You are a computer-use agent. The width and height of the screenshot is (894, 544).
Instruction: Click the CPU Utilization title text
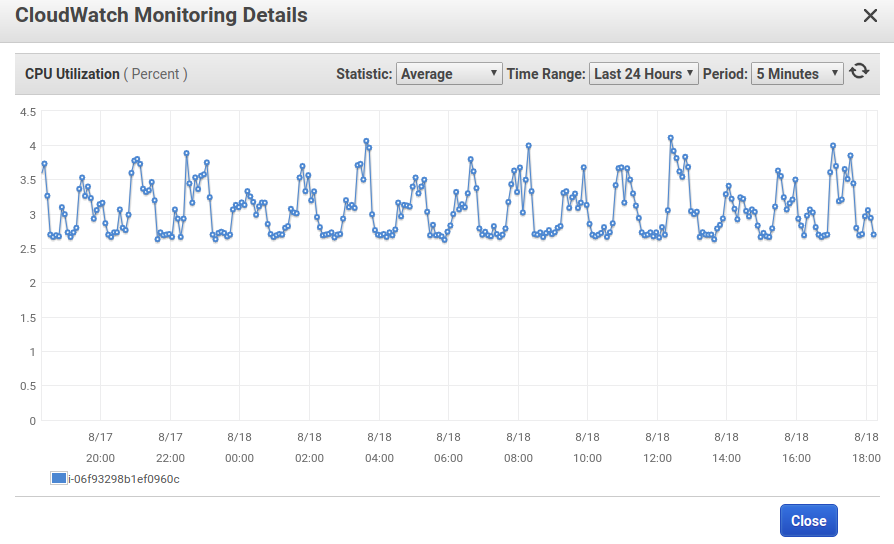(72, 74)
